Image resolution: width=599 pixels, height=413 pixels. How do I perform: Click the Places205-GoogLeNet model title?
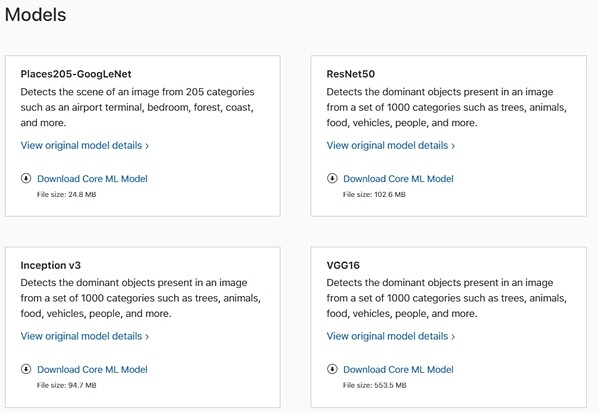76,74
